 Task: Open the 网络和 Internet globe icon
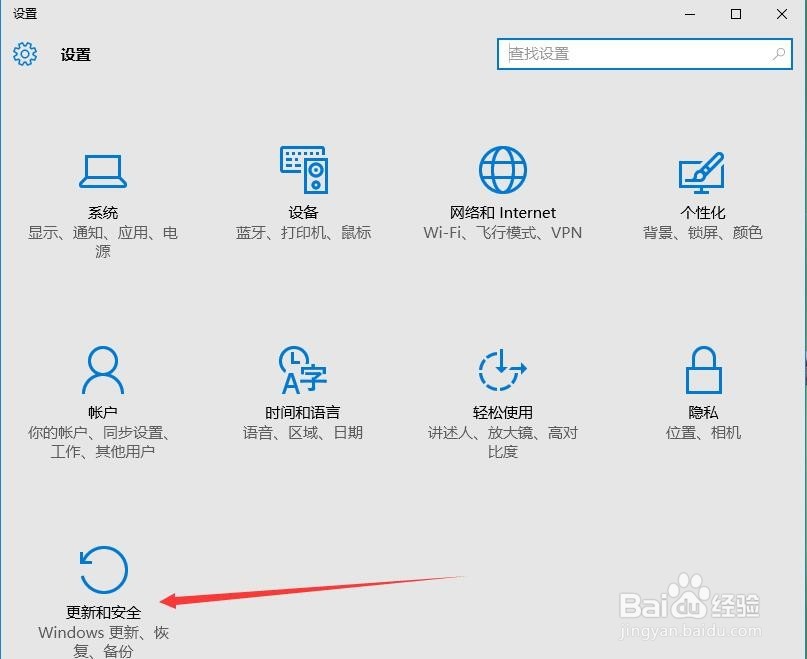pyautogui.click(x=502, y=170)
